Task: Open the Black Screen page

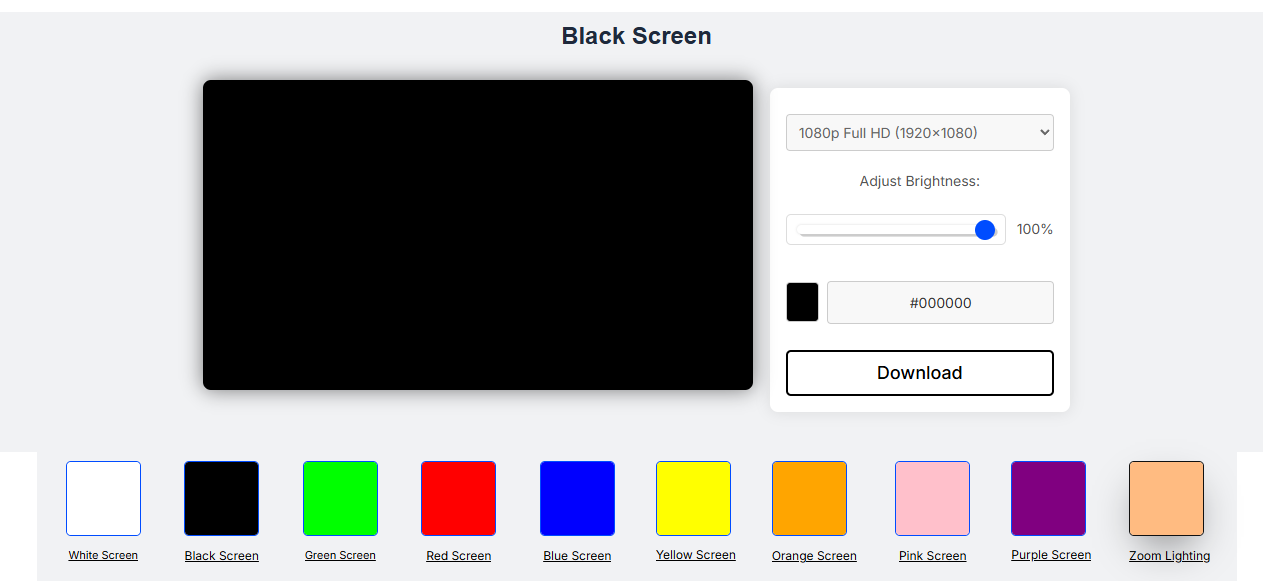Action: [221, 555]
